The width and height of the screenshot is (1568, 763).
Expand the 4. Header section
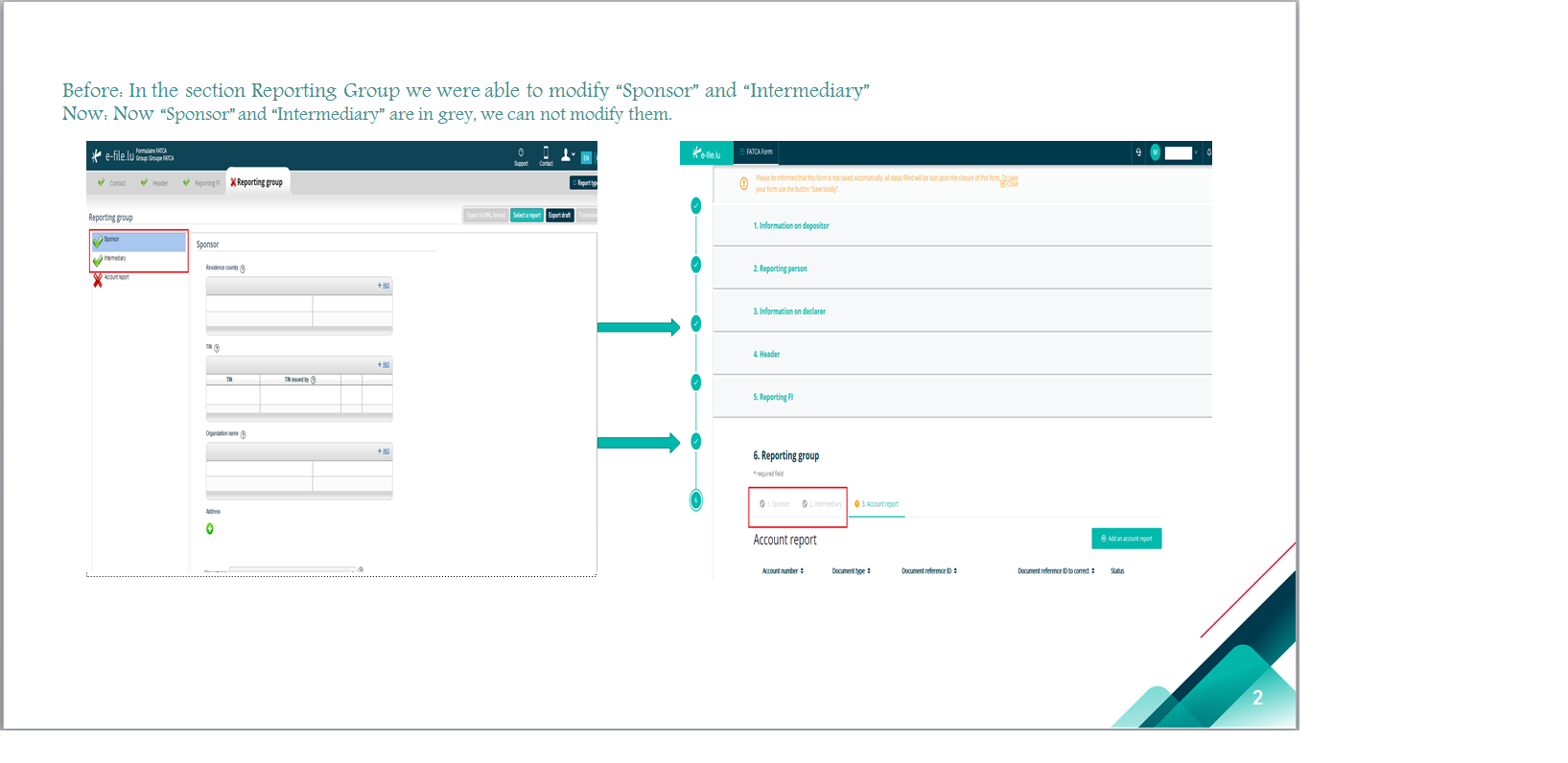pyautogui.click(x=962, y=355)
